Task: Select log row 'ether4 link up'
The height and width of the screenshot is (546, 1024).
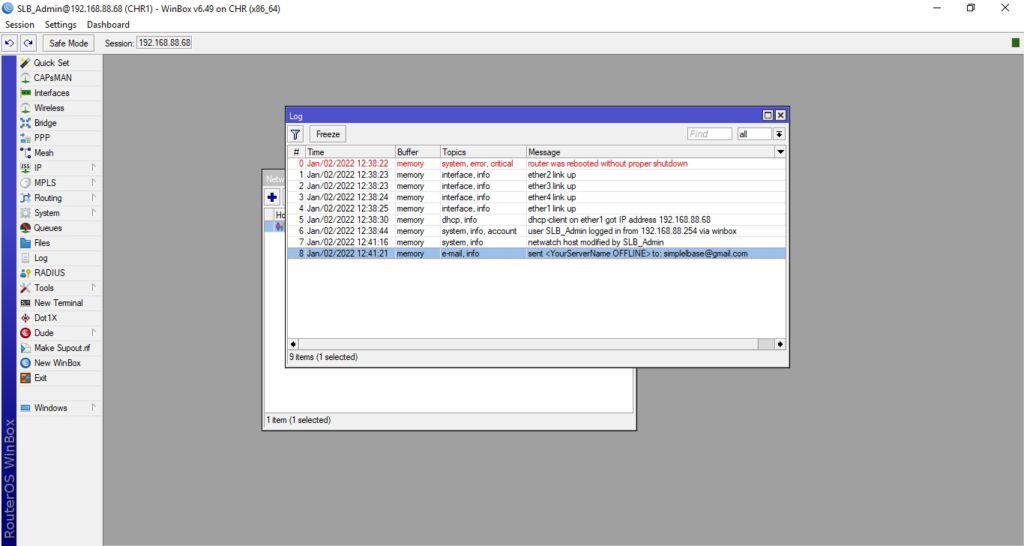Action: point(536,197)
